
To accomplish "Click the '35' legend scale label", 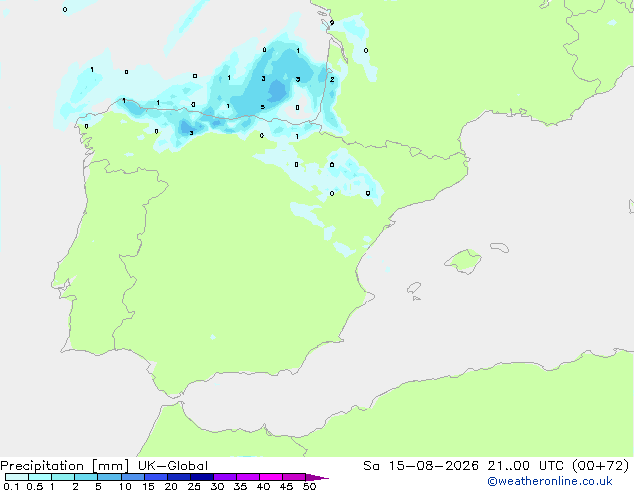I will [240, 486].
